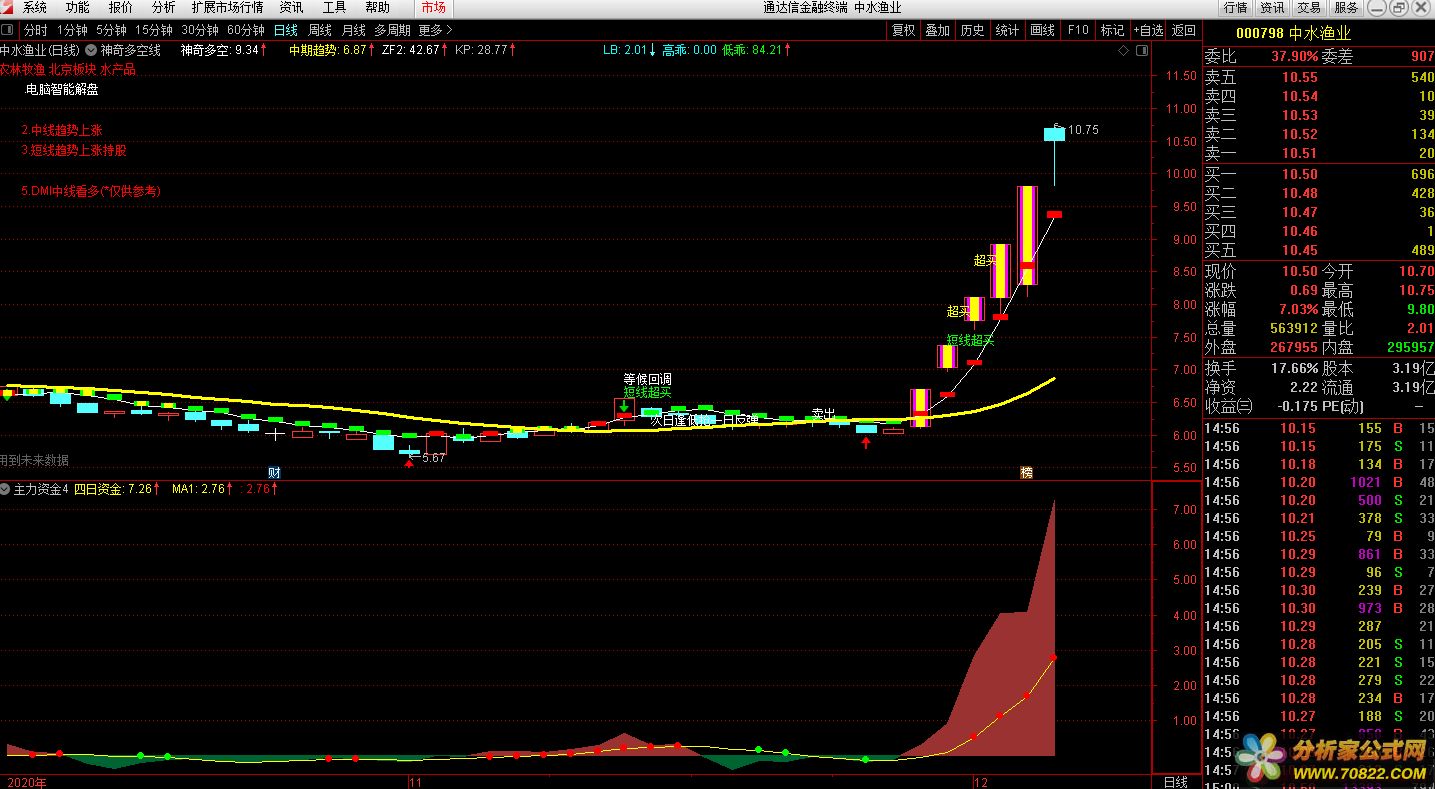Click the 交易 trading button
The height and width of the screenshot is (789, 1435).
pyautogui.click(x=1310, y=7)
